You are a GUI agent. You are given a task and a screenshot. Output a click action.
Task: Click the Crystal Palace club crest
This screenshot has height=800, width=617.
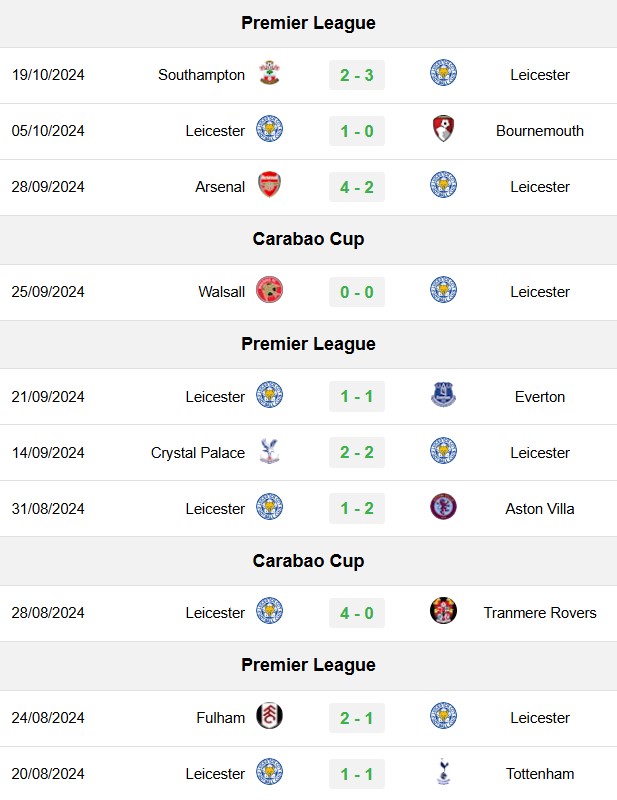tap(269, 451)
